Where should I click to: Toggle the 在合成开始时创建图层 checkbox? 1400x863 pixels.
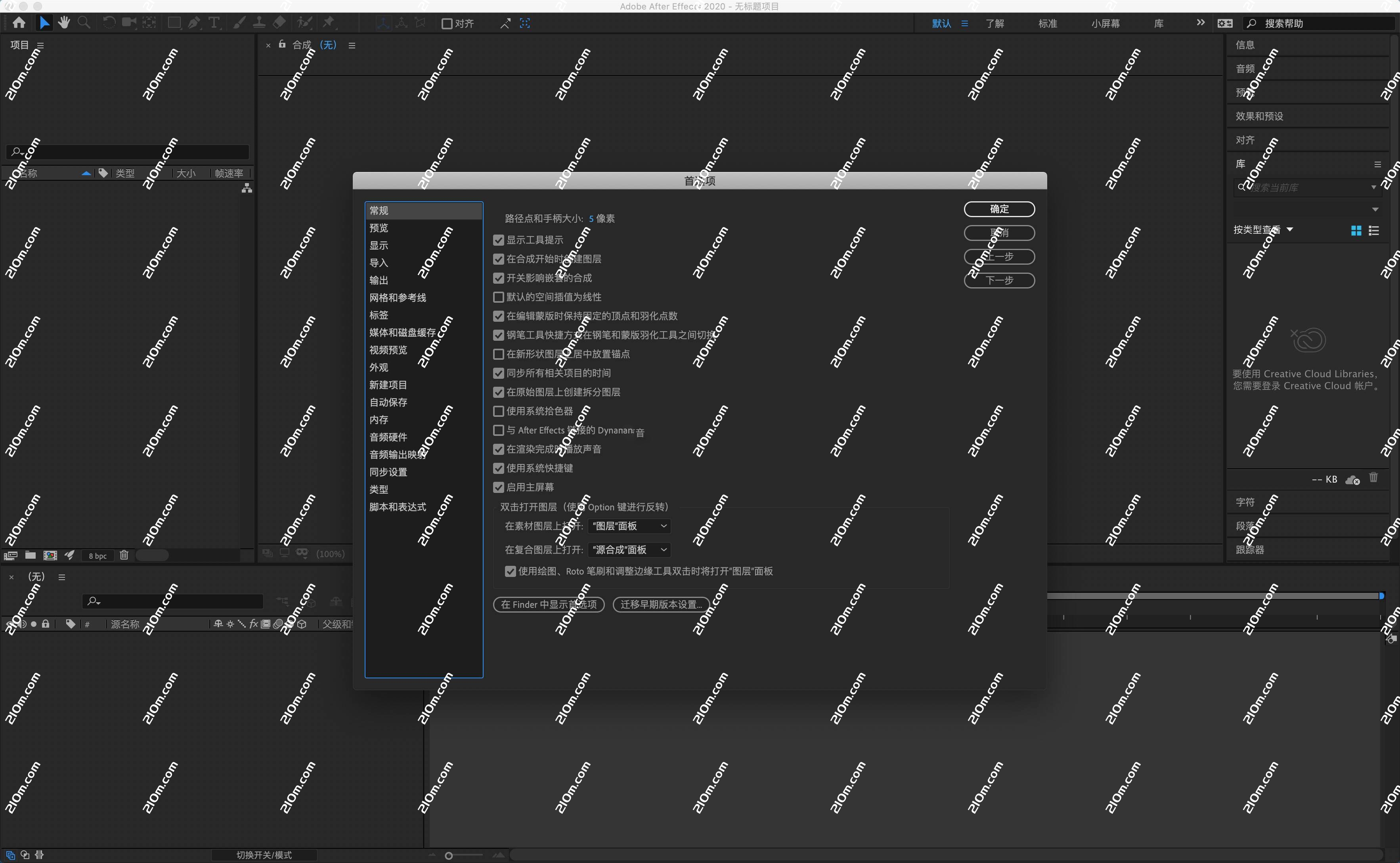click(499, 259)
